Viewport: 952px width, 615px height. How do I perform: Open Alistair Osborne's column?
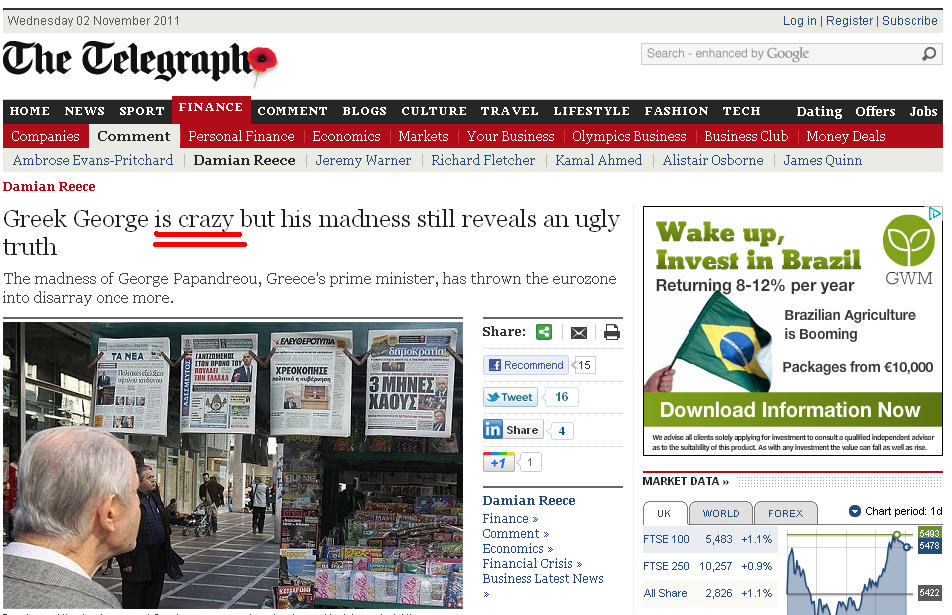tap(713, 160)
